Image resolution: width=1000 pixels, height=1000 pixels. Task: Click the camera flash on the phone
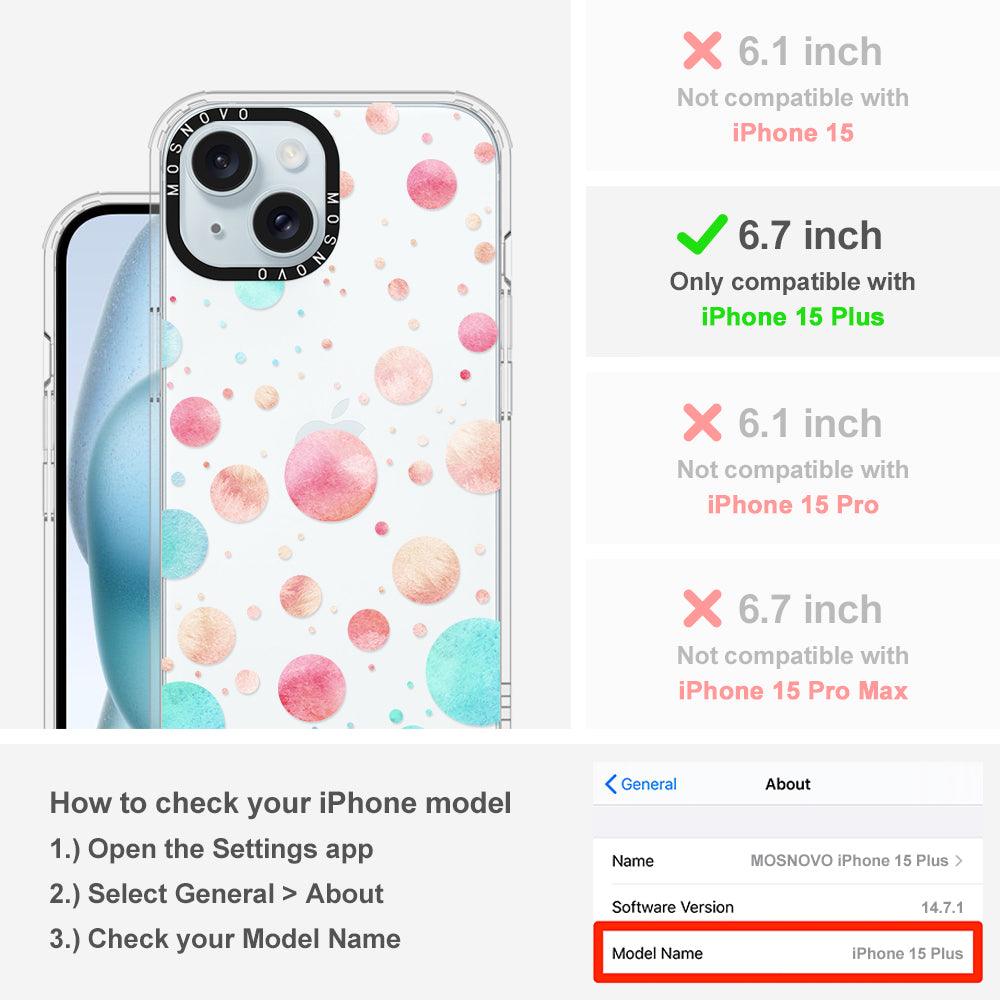point(289,154)
